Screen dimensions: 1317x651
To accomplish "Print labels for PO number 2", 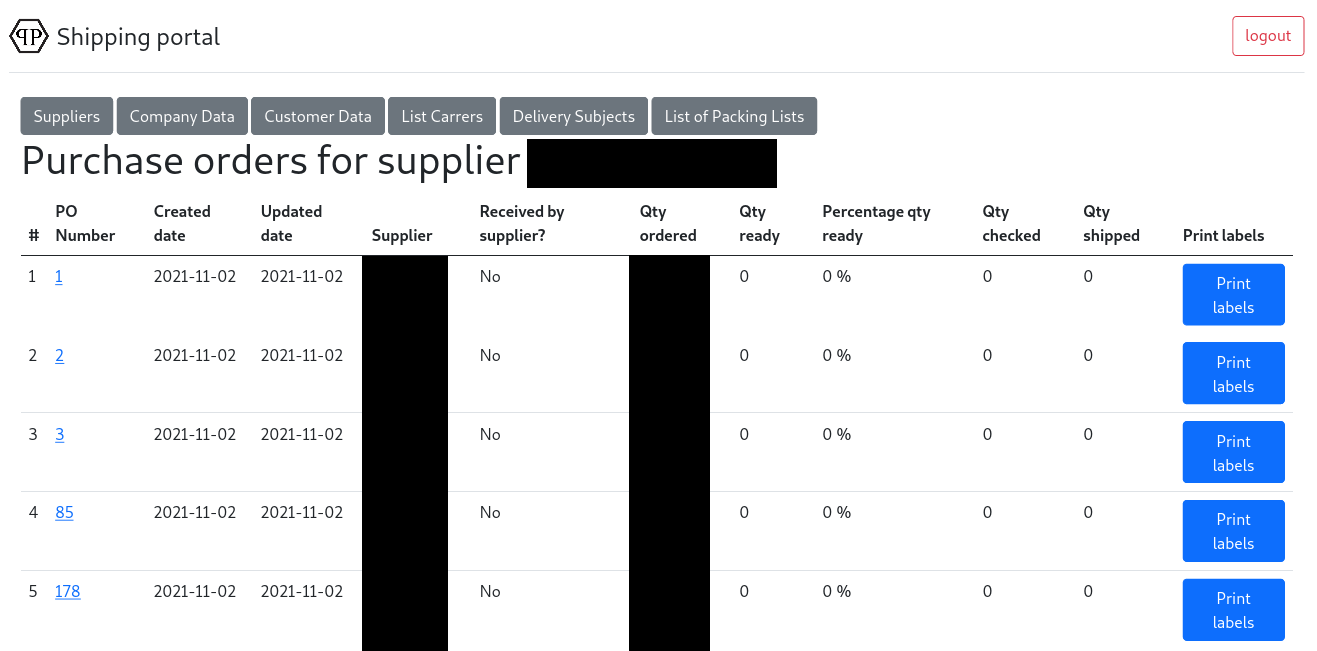I will (x=1233, y=374).
